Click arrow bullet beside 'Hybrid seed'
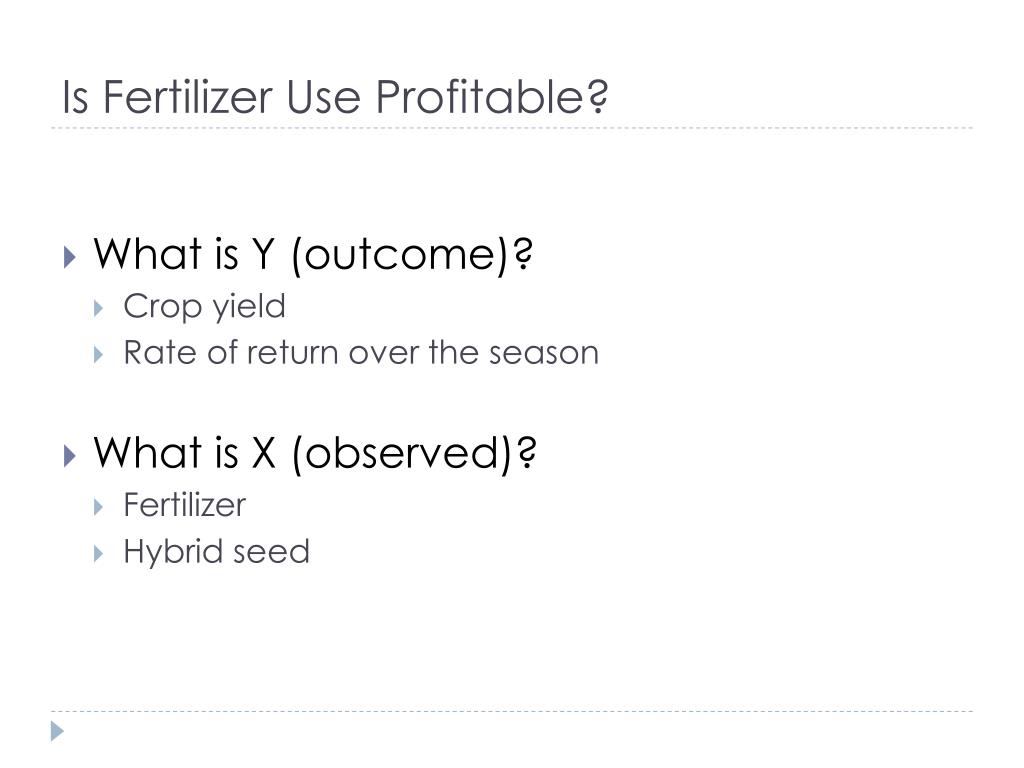1024x768 pixels. point(99,553)
